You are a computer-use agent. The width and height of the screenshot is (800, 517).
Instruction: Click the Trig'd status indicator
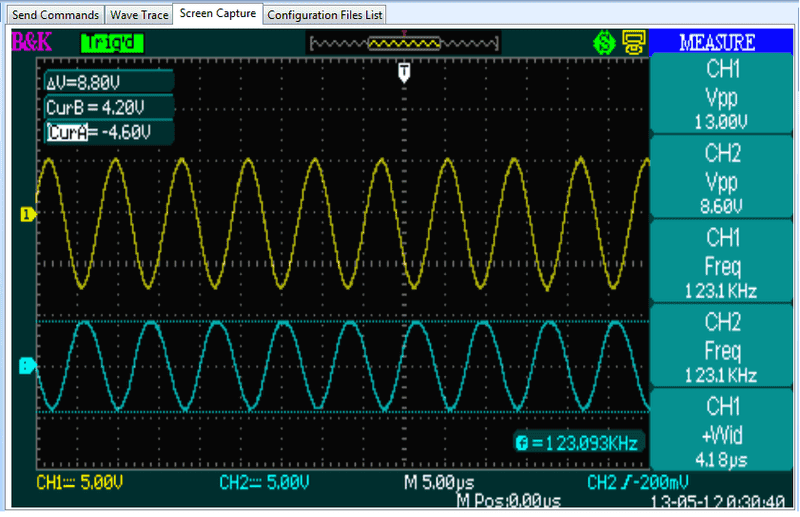pyautogui.click(x=112, y=43)
